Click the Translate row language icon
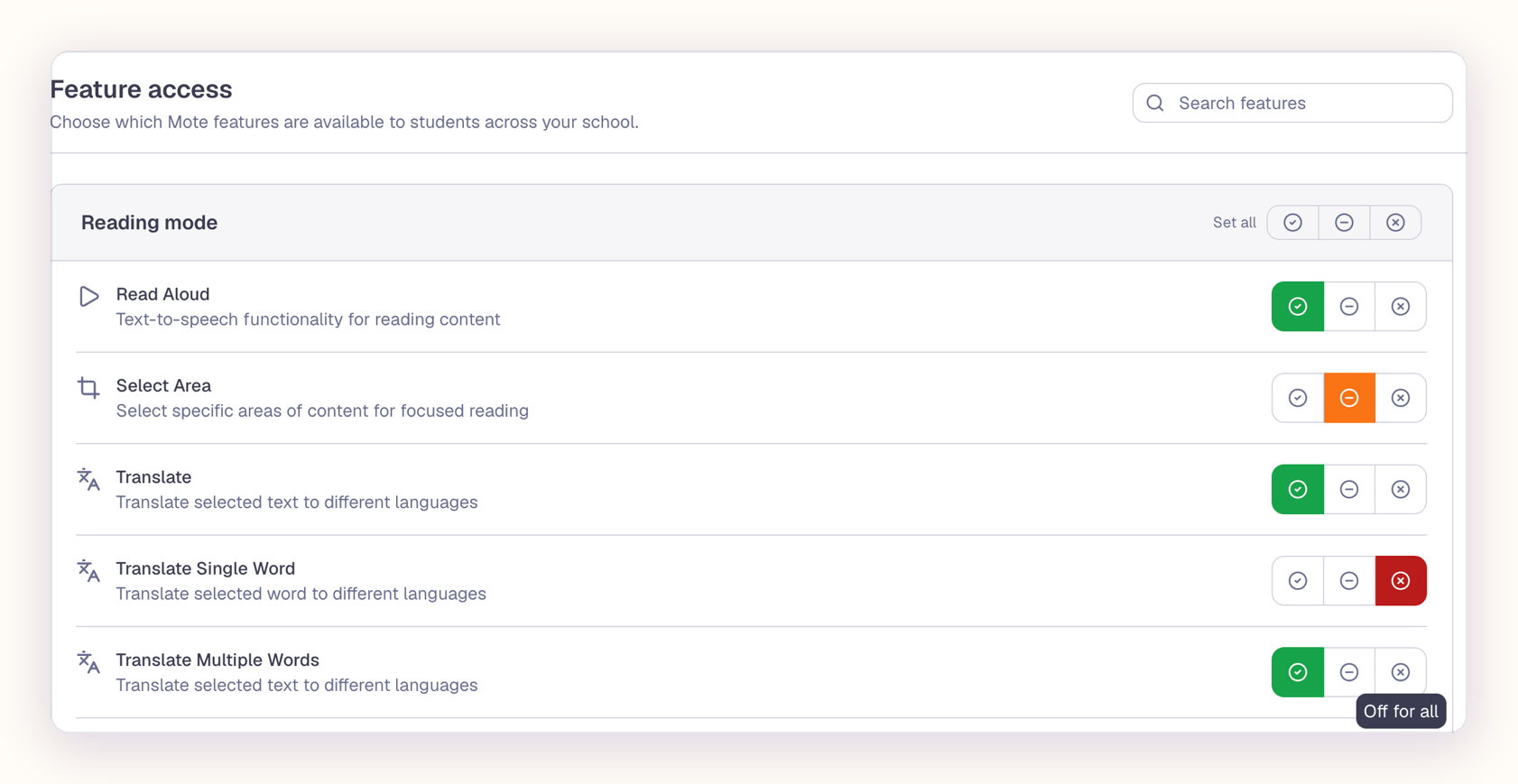This screenshot has width=1518, height=784. [x=88, y=479]
